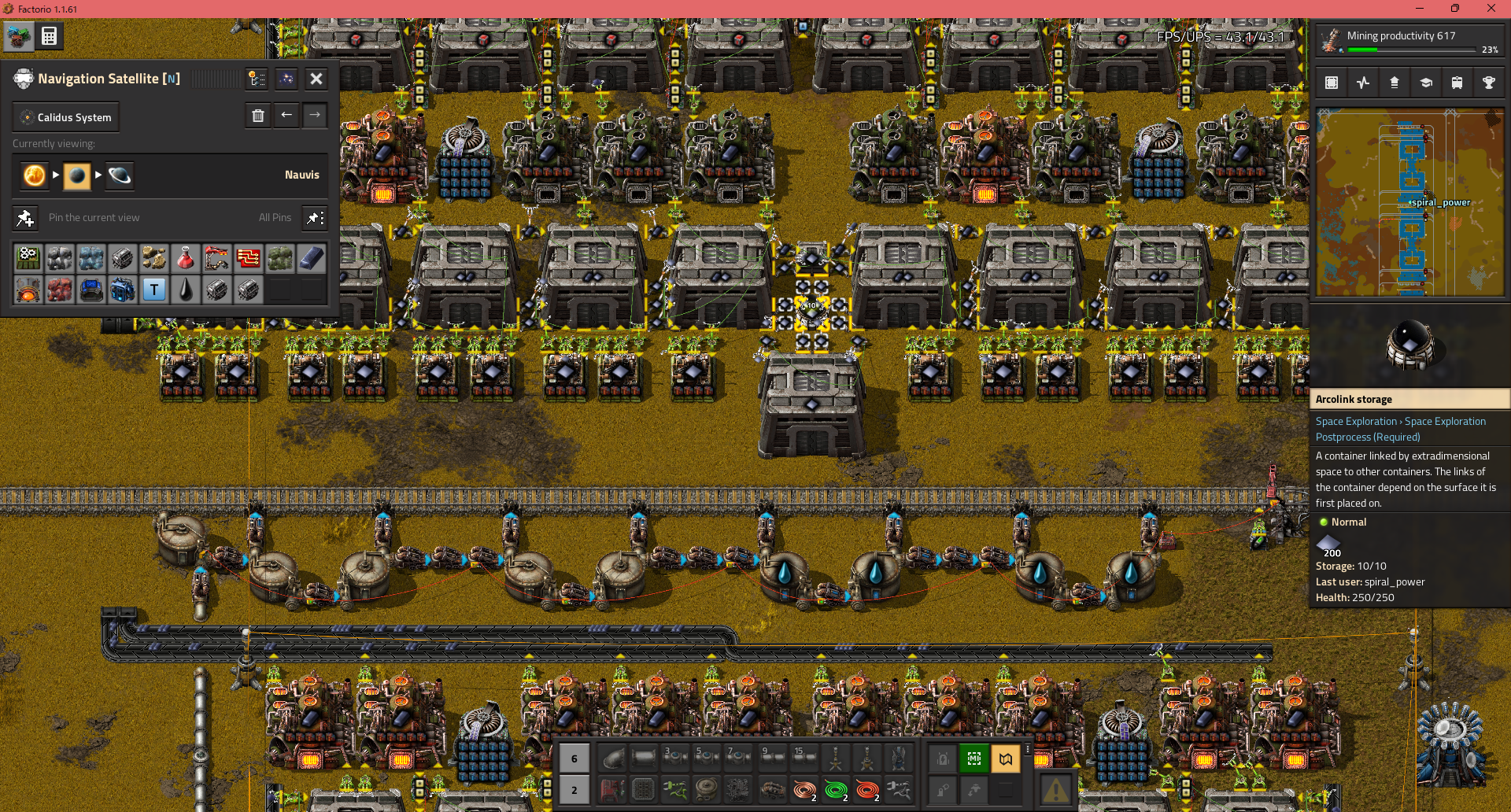Select the red circuit board pin

click(x=249, y=258)
